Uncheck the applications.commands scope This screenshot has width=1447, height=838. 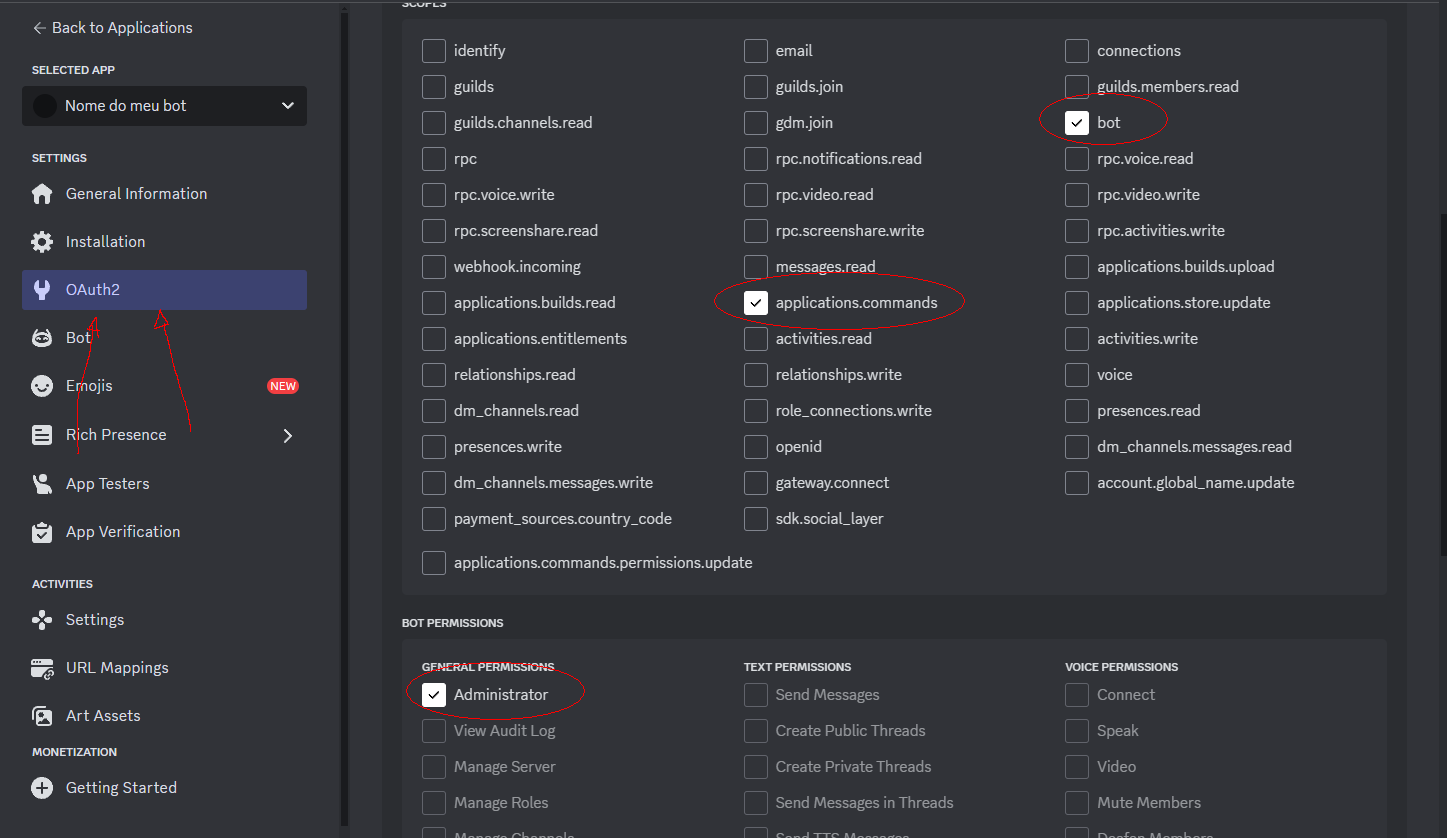click(756, 302)
